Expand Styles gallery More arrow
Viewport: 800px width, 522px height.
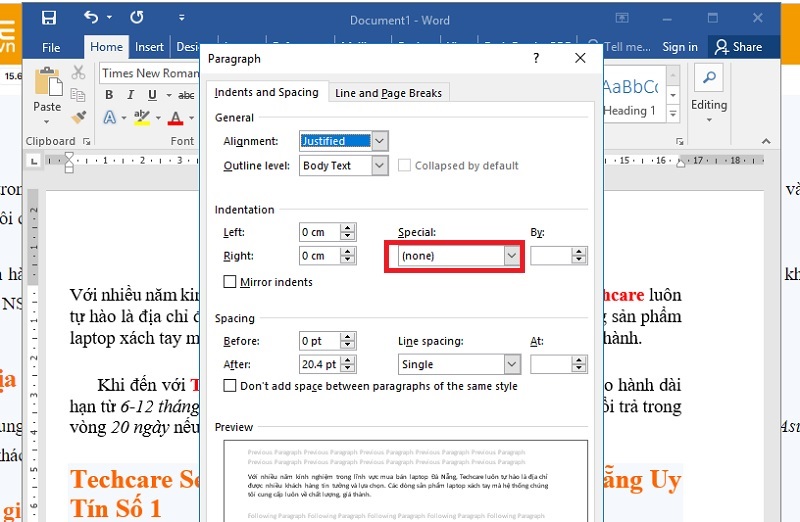point(673,113)
